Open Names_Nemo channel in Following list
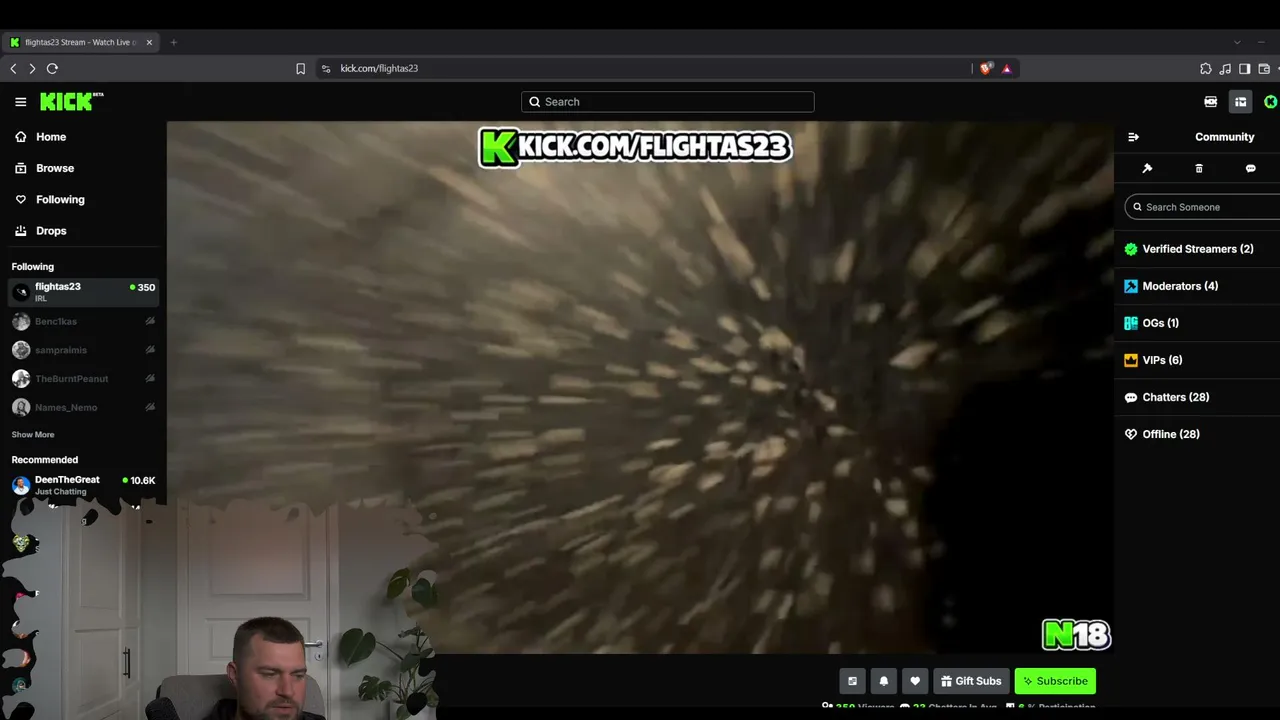 click(x=83, y=408)
